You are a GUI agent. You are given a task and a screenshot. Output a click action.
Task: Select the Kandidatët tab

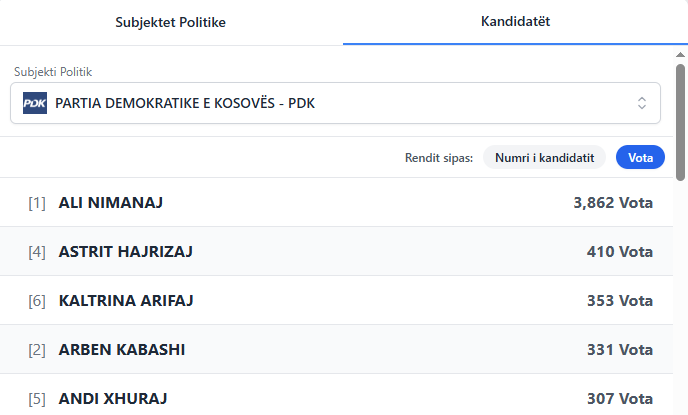click(x=515, y=21)
